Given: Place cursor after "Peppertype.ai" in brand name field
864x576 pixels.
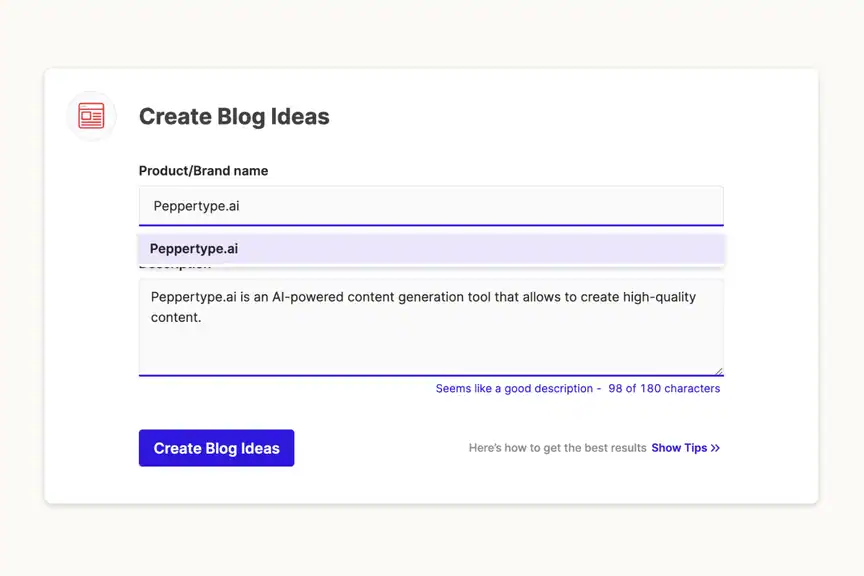Looking at the screenshot, I should 241,207.
